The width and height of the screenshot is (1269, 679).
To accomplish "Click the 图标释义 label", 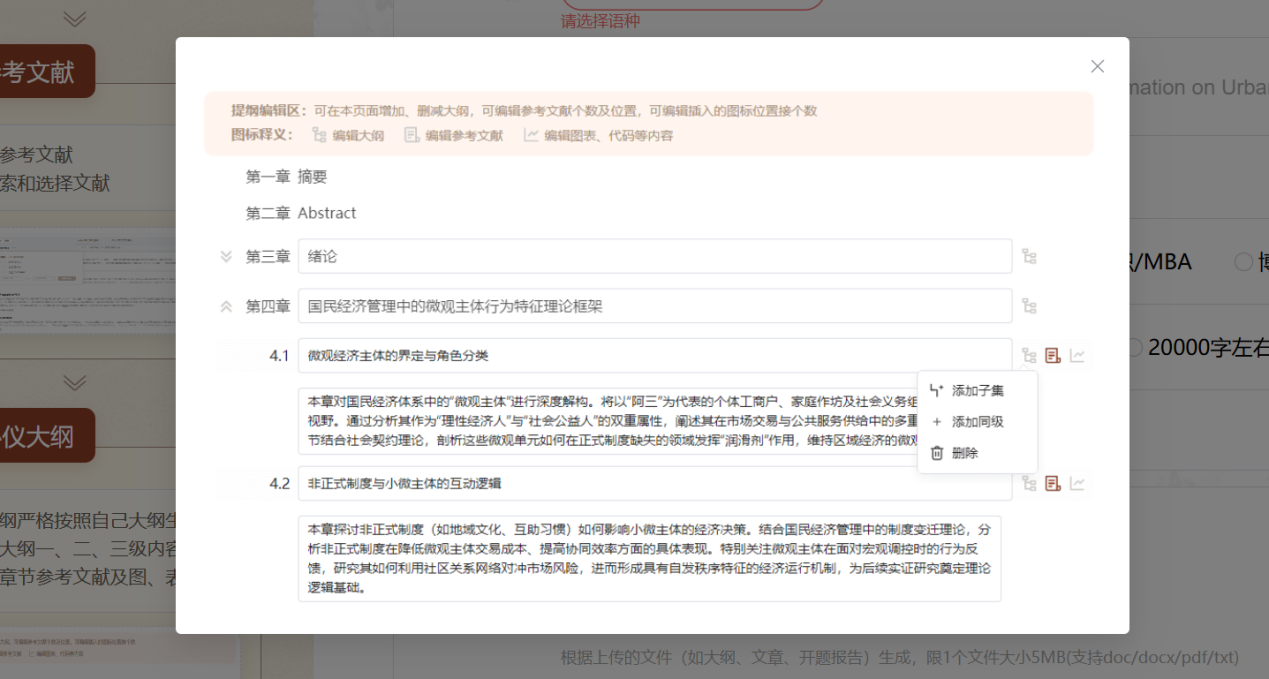I will [262, 135].
